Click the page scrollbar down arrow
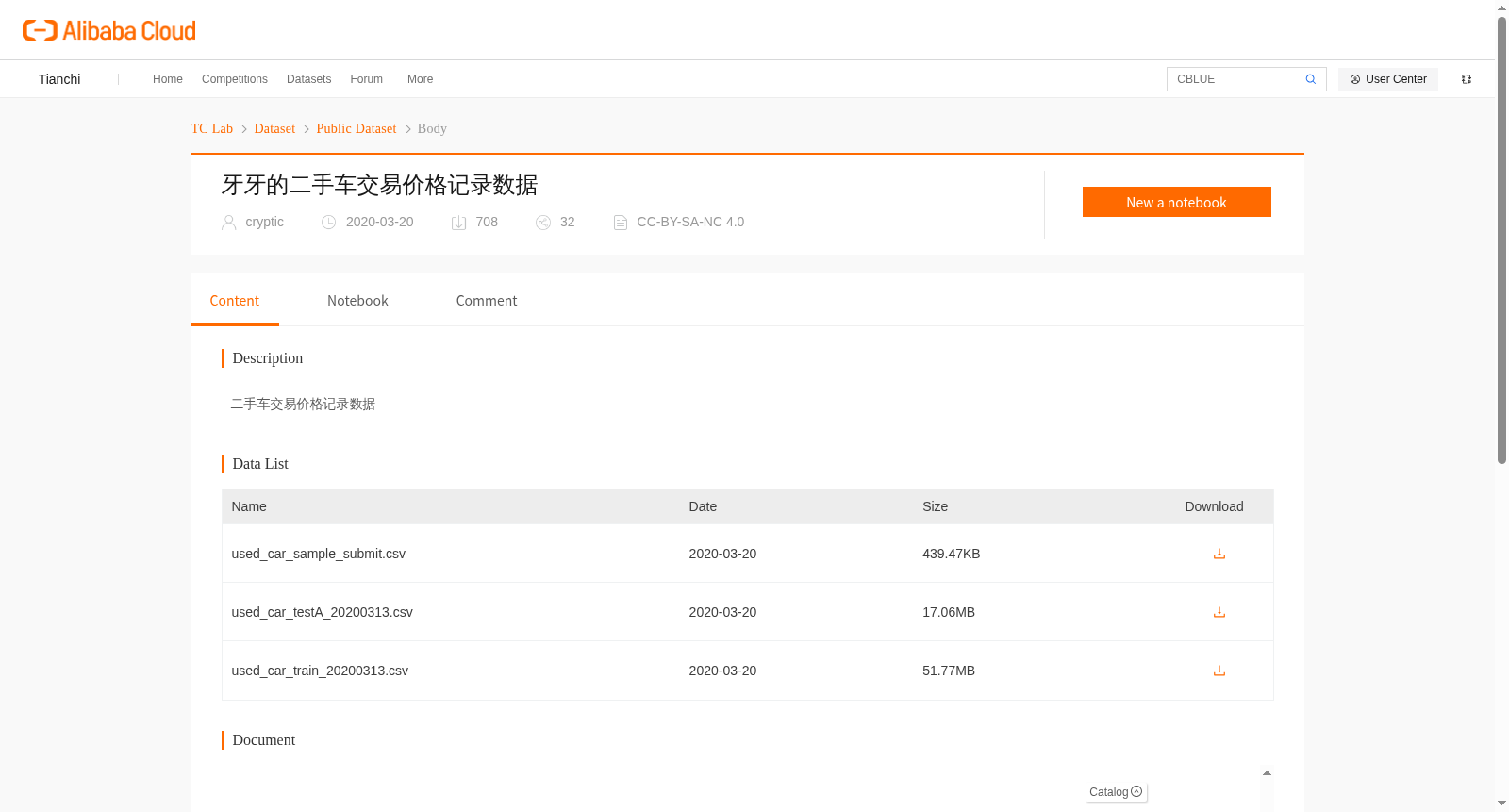 coord(1501,804)
